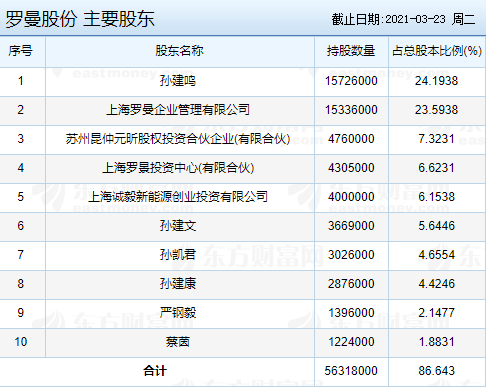Select the share count 1224000
The image size is (486, 390).
point(351,342)
